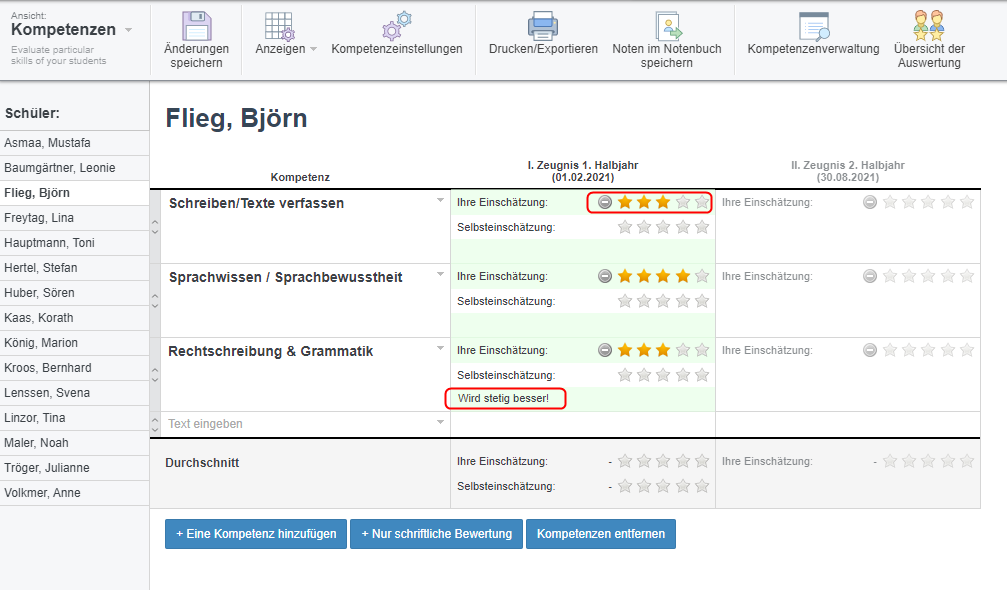Select student Linzor, Tina
The width and height of the screenshot is (1007, 590).
pyautogui.click(x=74, y=418)
